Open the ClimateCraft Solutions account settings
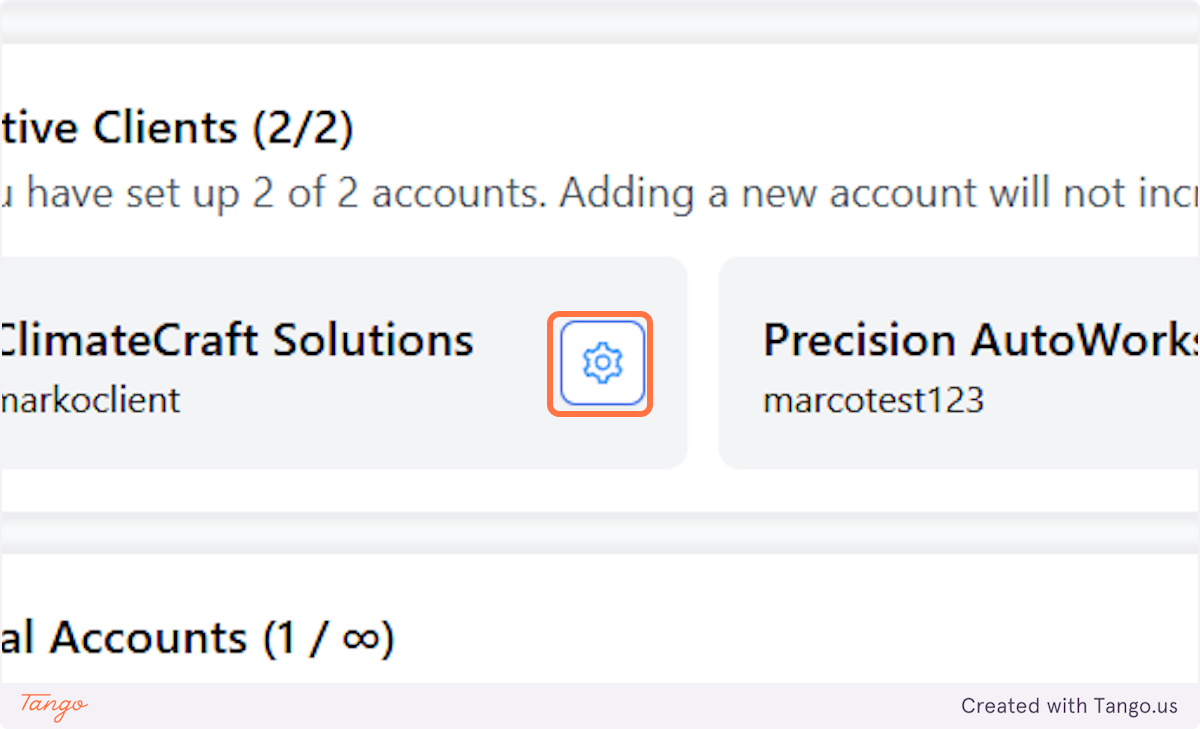1200x729 pixels. click(599, 363)
